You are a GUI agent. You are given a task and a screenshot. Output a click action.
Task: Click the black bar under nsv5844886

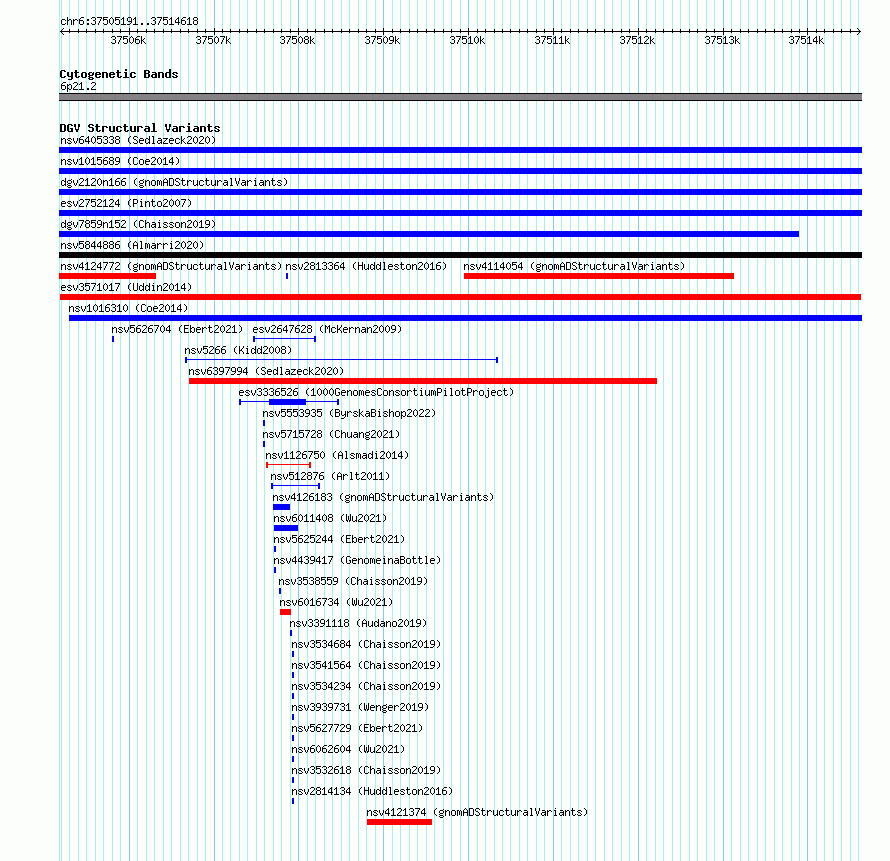[460, 255]
